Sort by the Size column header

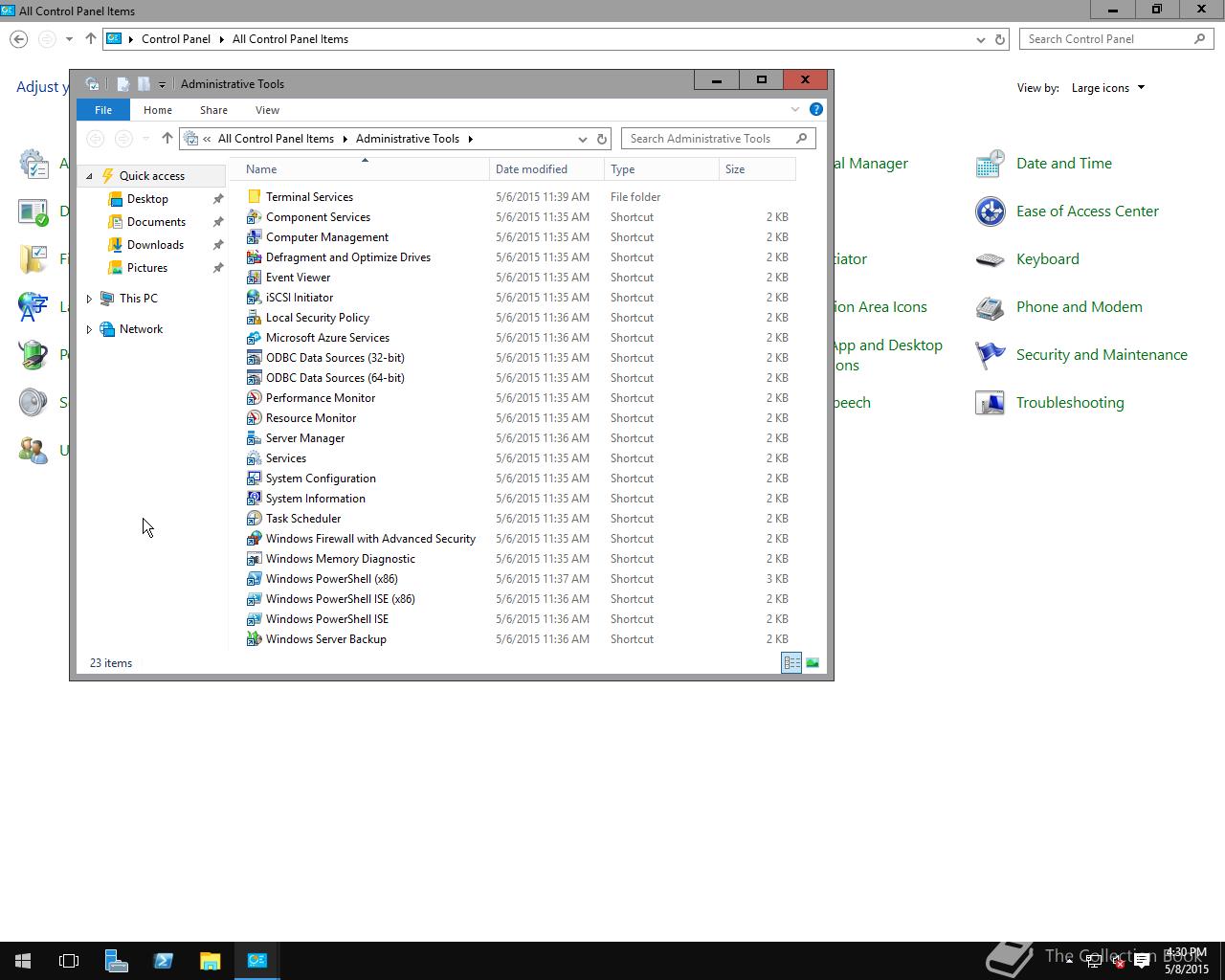(757, 169)
